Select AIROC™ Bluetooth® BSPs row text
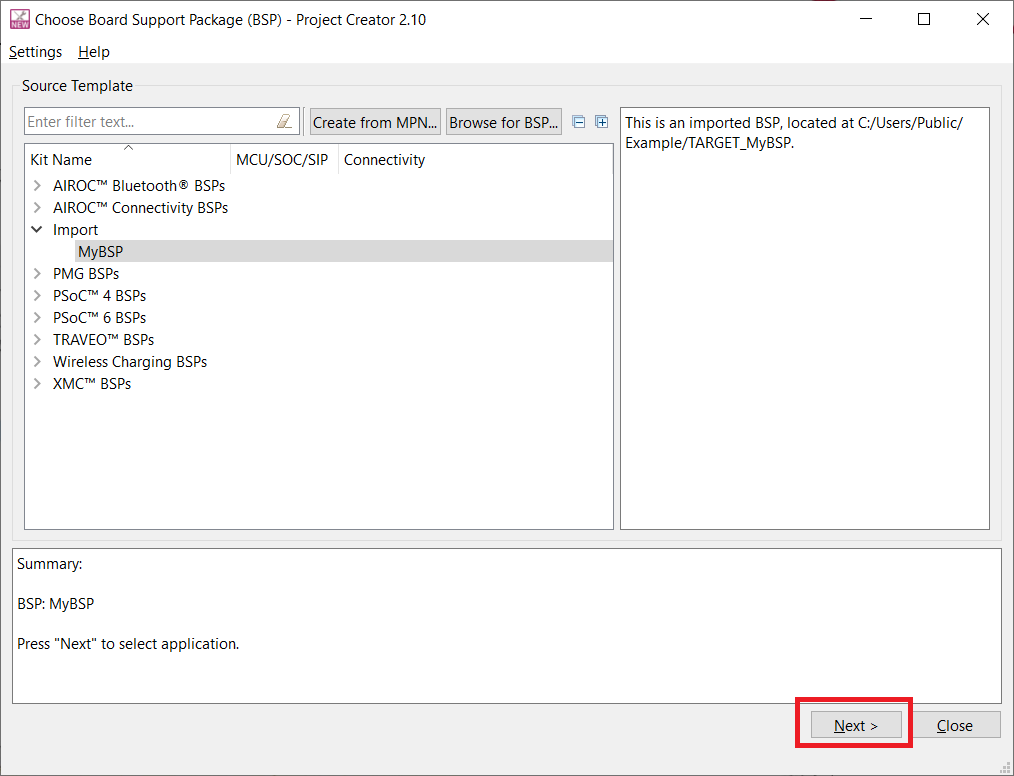This screenshot has width=1014, height=776. (139, 186)
